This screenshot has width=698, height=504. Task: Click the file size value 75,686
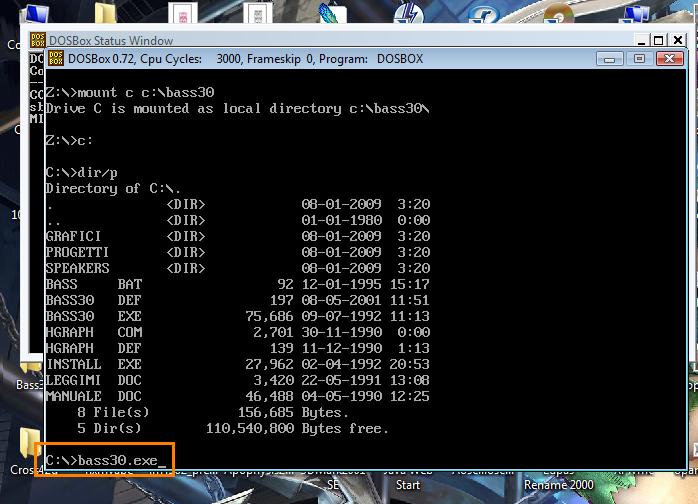[269, 317]
